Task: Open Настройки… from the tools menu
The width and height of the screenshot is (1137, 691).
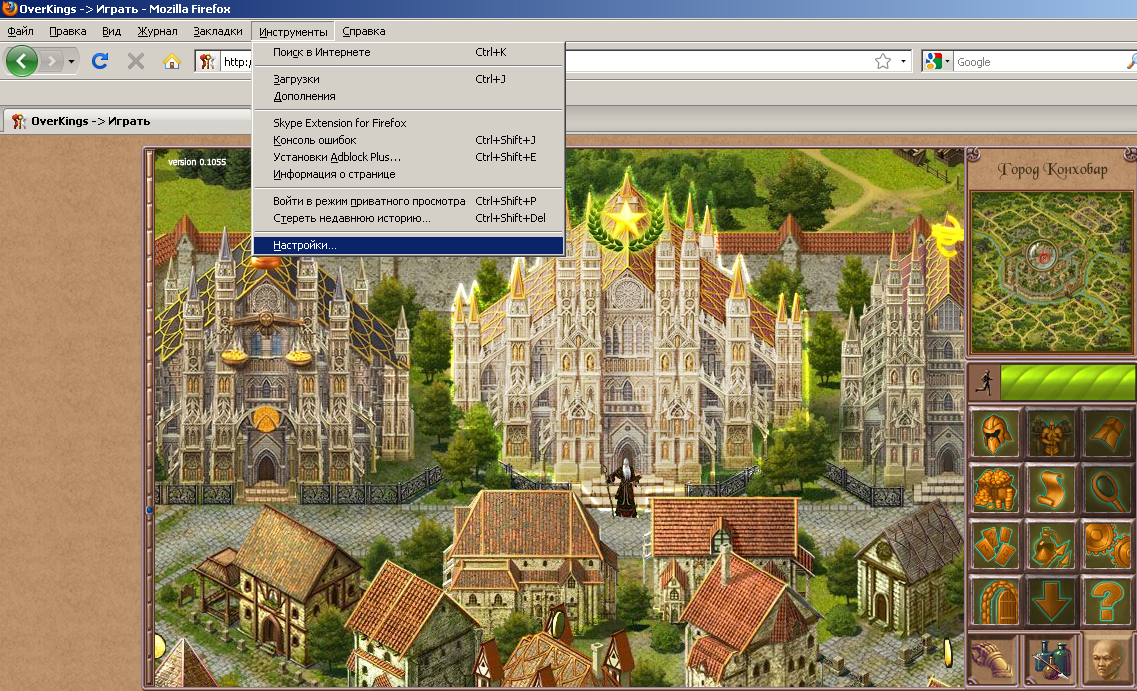Action: click(409, 245)
